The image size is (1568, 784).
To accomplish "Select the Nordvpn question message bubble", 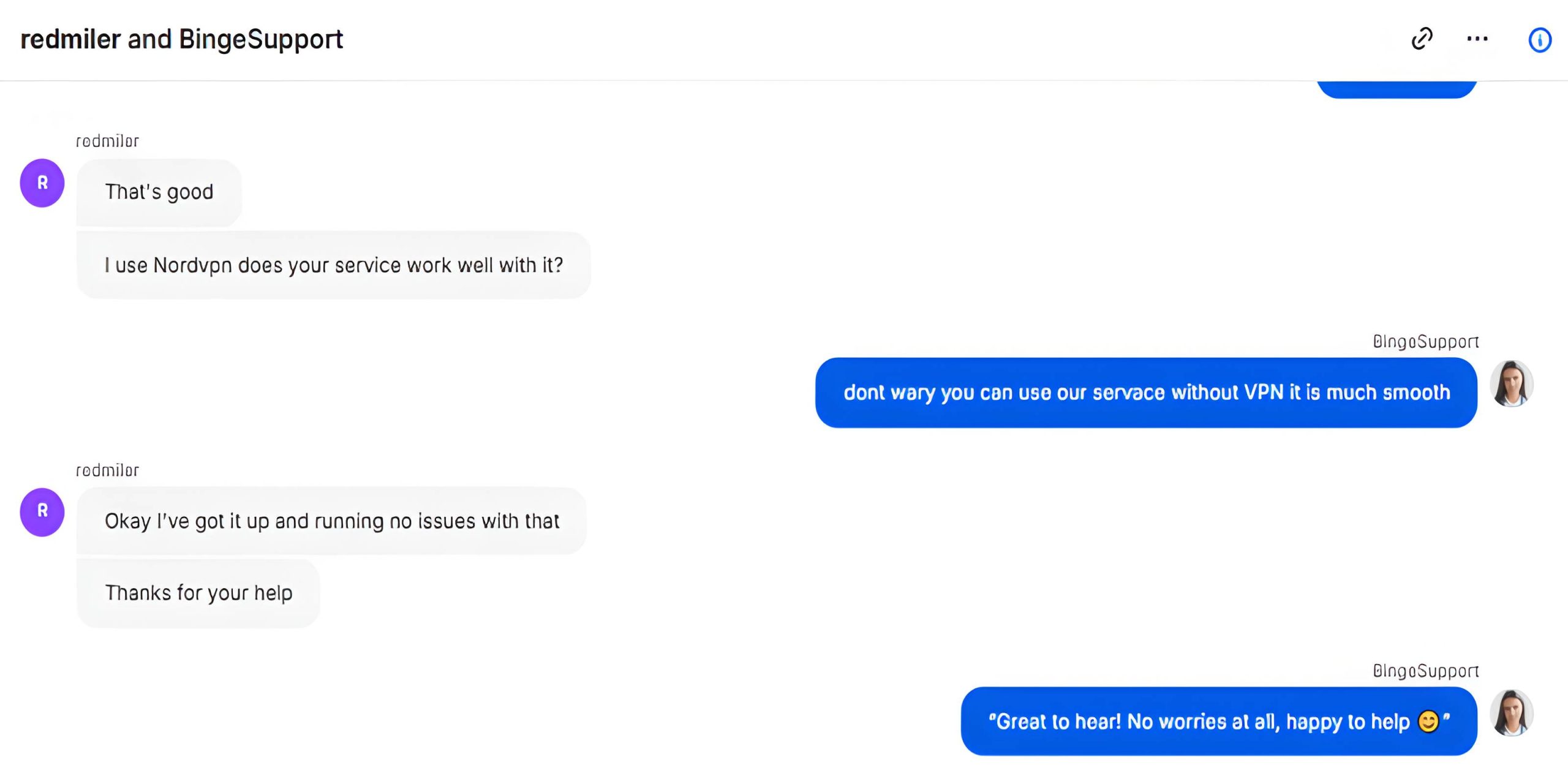I will [x=333, y=265].
